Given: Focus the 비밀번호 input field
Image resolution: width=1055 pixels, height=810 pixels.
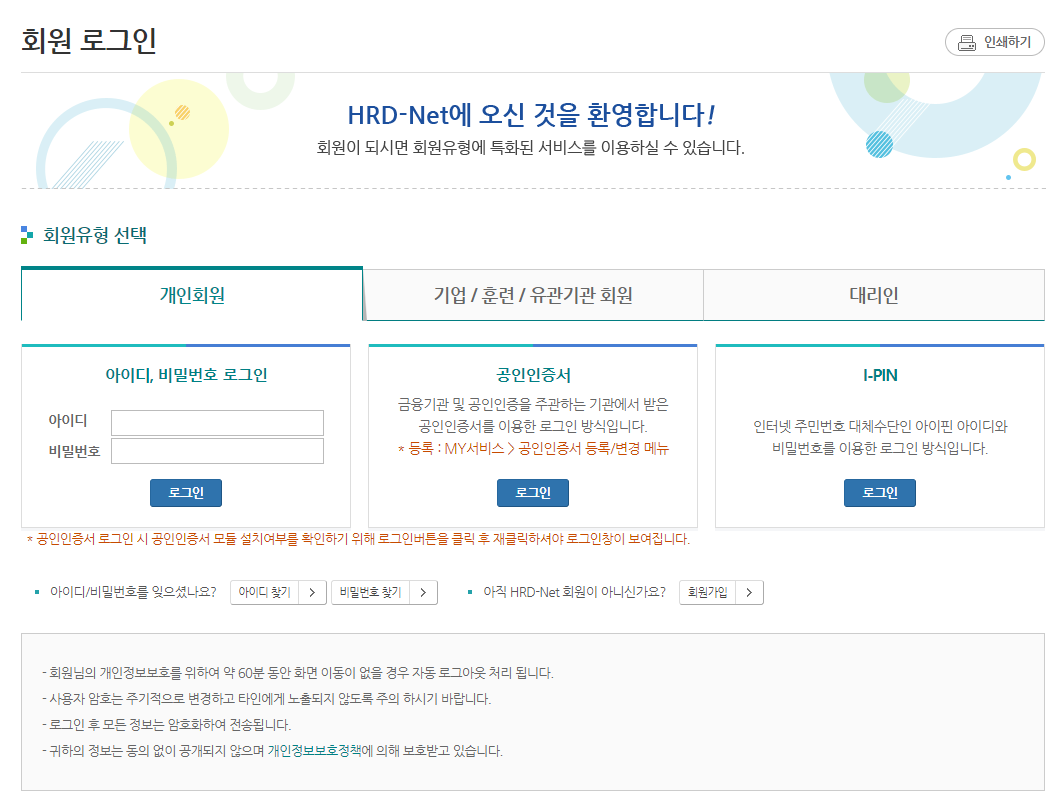Looking at the screenshot, I should (217, 451).
